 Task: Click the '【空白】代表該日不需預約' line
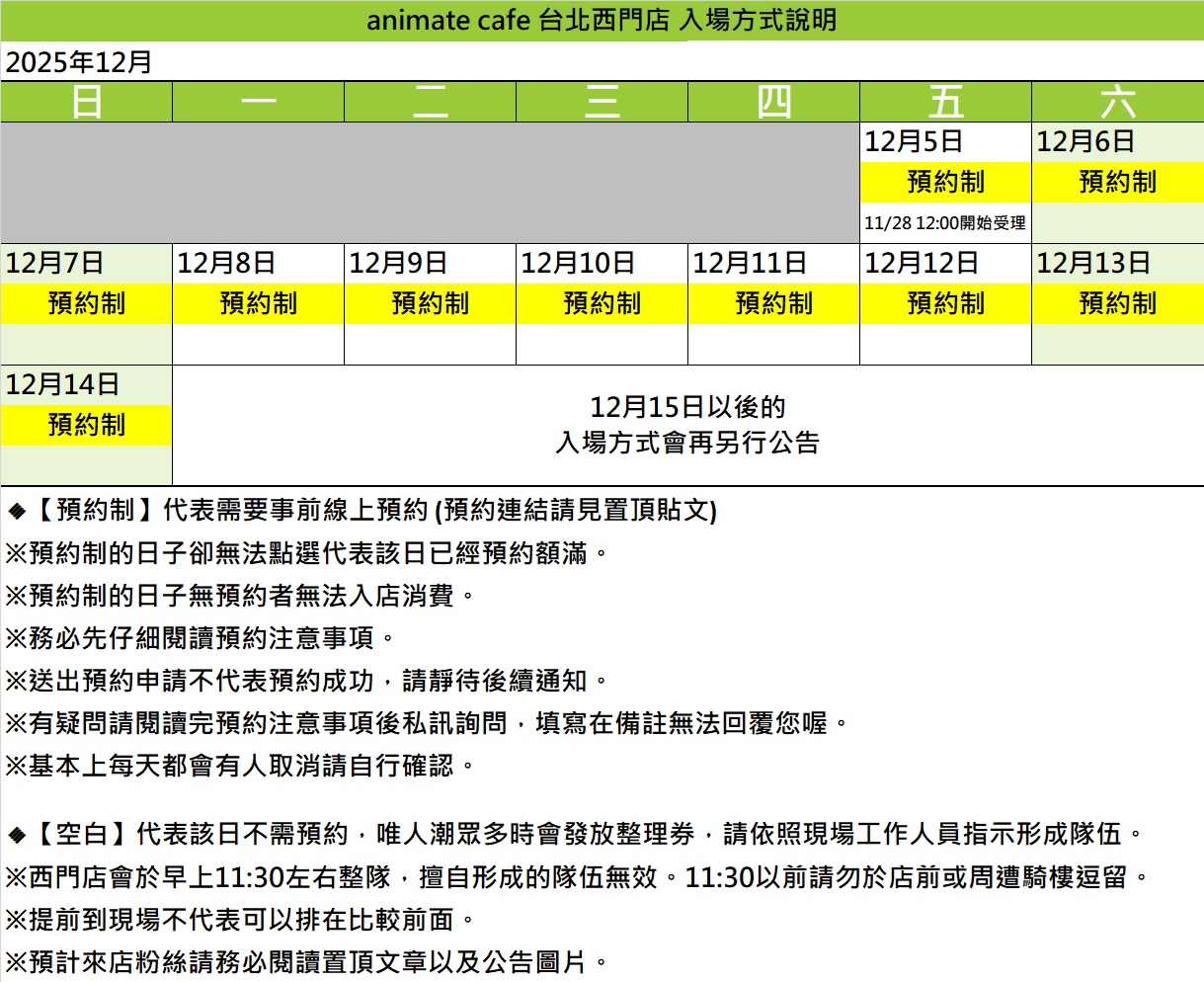pyautogui.click(x=575, y=835)
